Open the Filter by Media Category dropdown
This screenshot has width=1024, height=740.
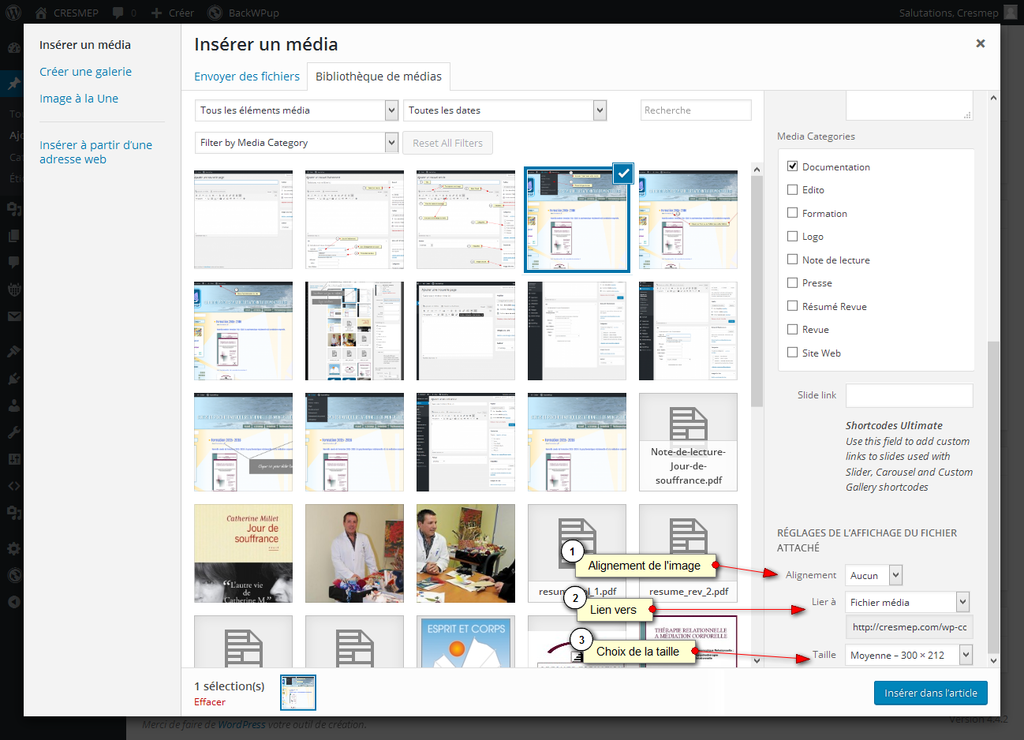pyautogui.click(x=296, y=142)
